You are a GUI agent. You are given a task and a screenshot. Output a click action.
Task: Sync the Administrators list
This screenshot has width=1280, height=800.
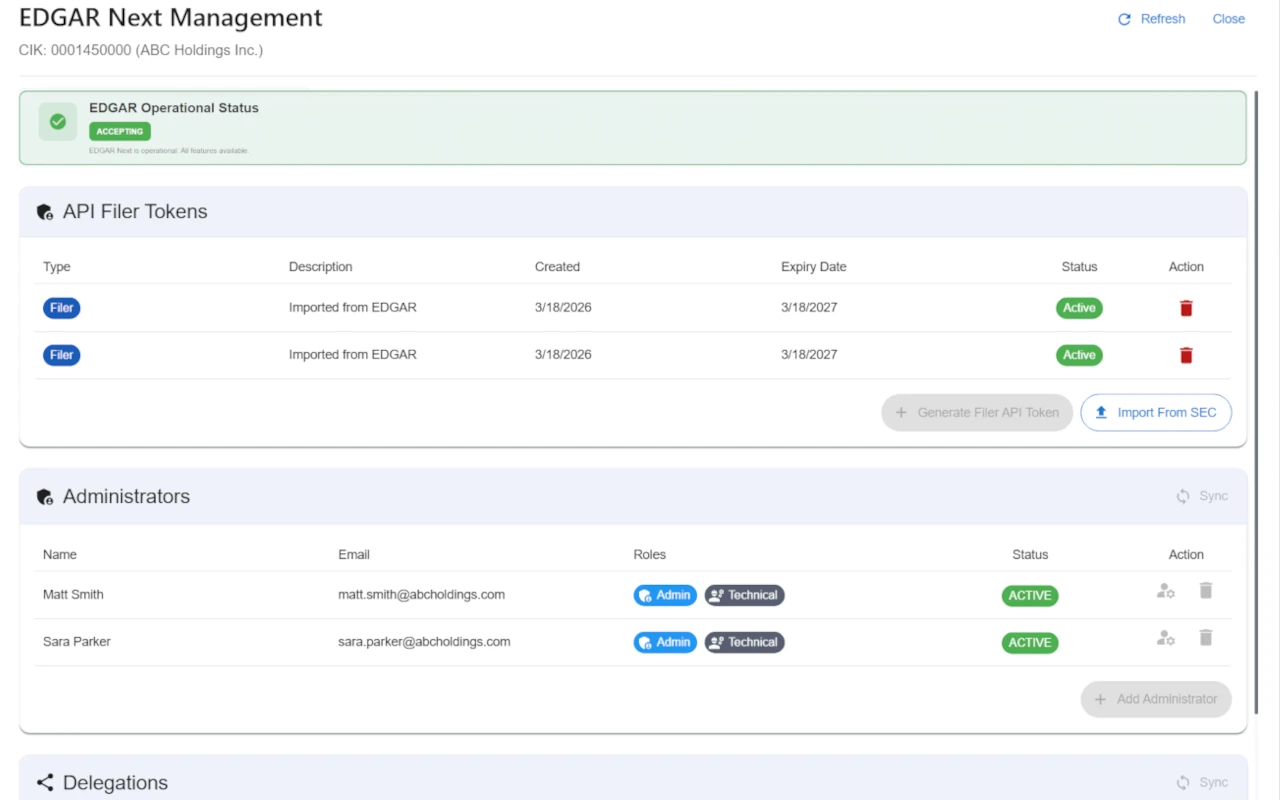(1202, 496)
